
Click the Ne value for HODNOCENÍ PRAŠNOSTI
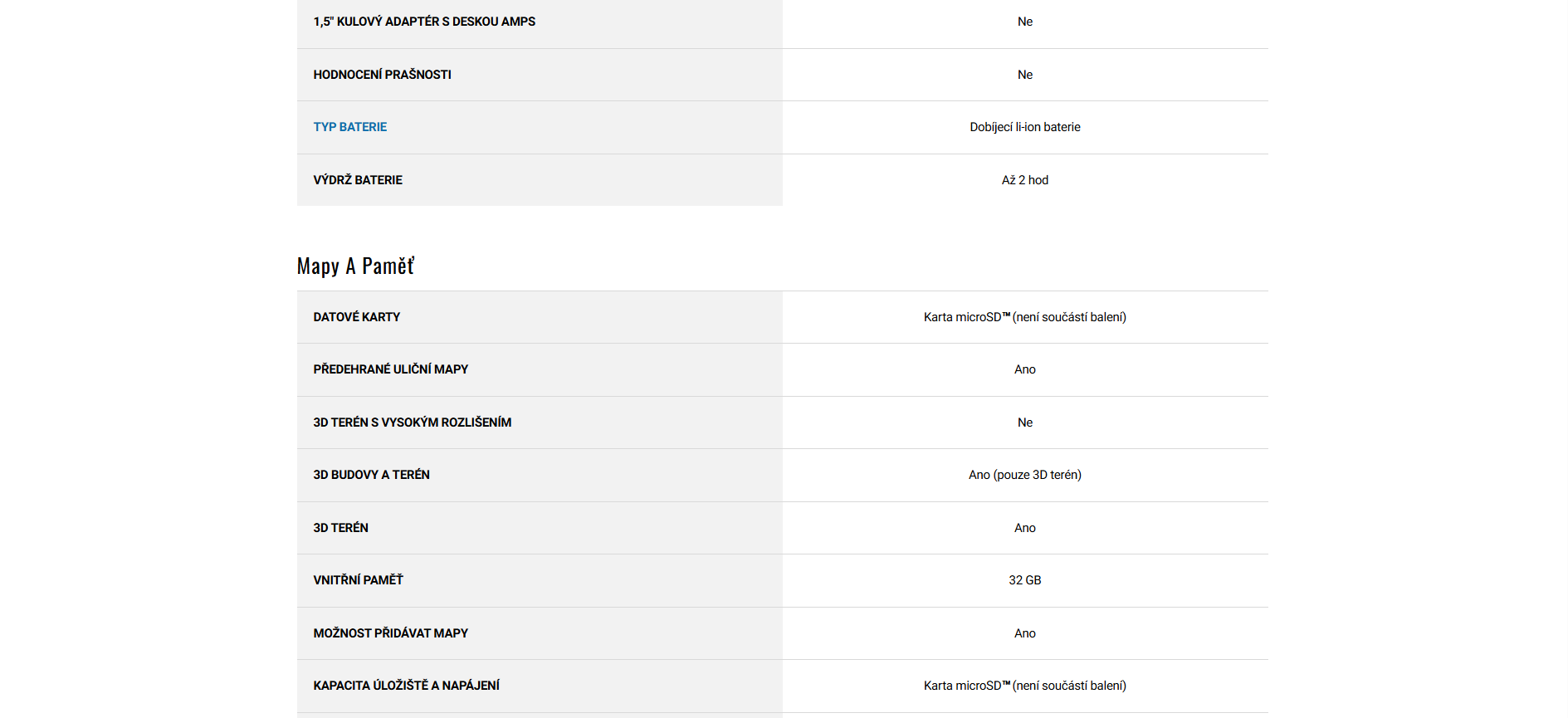1024,75
